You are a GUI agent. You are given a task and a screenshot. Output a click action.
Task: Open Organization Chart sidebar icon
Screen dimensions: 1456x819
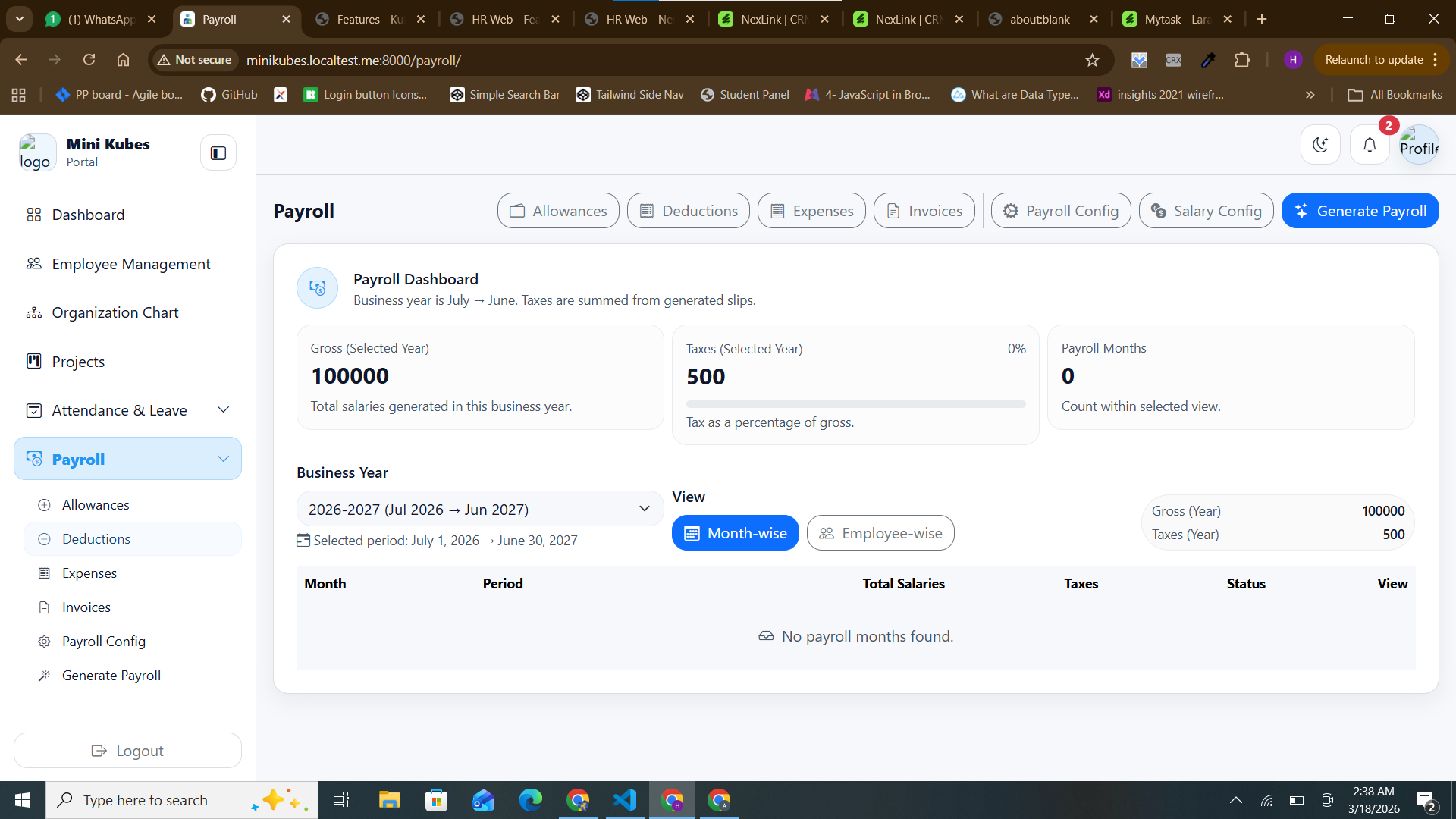[34, 313]
